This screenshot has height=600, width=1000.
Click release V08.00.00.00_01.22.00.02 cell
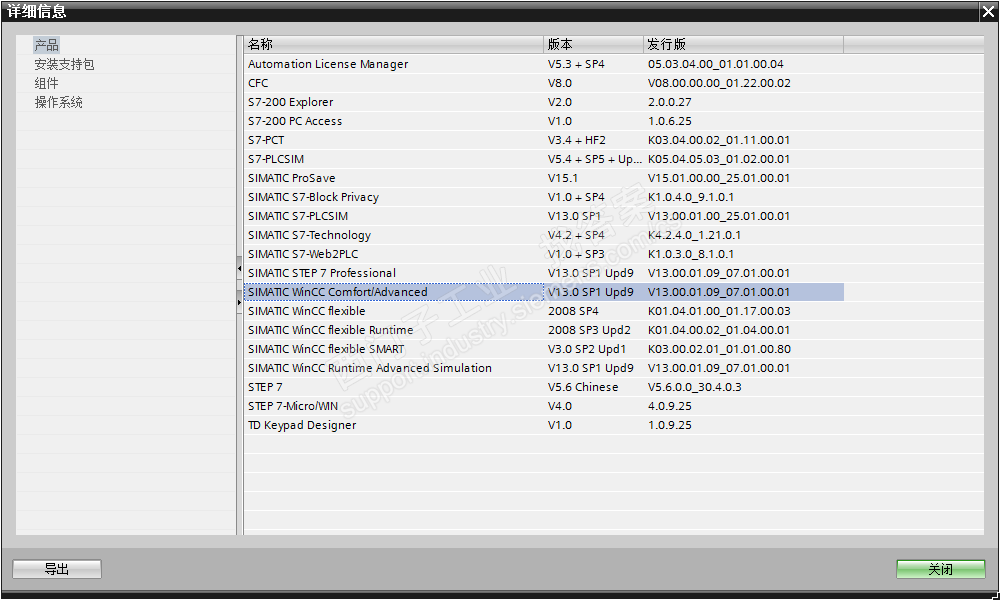click(x=744, y=83)
